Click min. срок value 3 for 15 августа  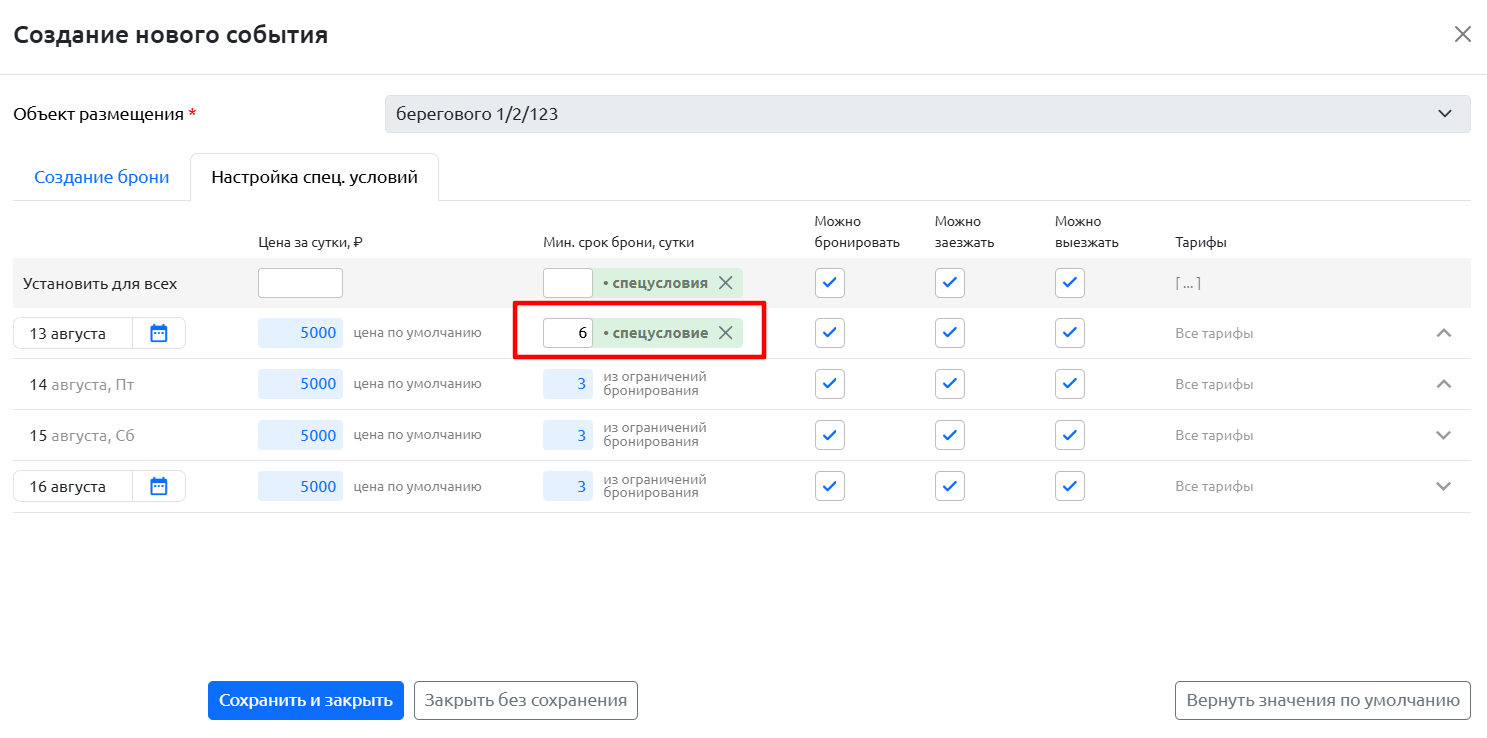tap(568, 435)
